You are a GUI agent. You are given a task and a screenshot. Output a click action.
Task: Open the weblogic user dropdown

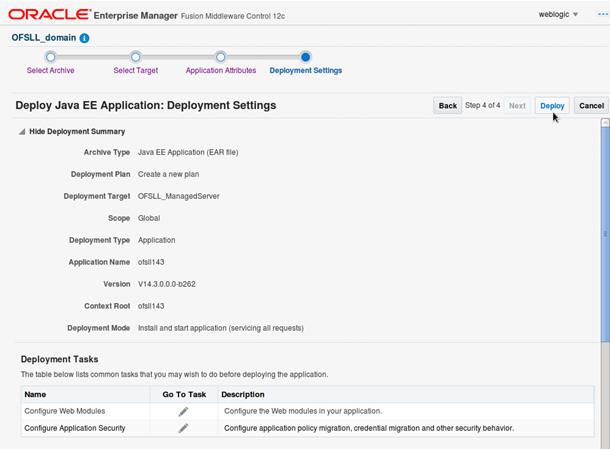(558, 14)
